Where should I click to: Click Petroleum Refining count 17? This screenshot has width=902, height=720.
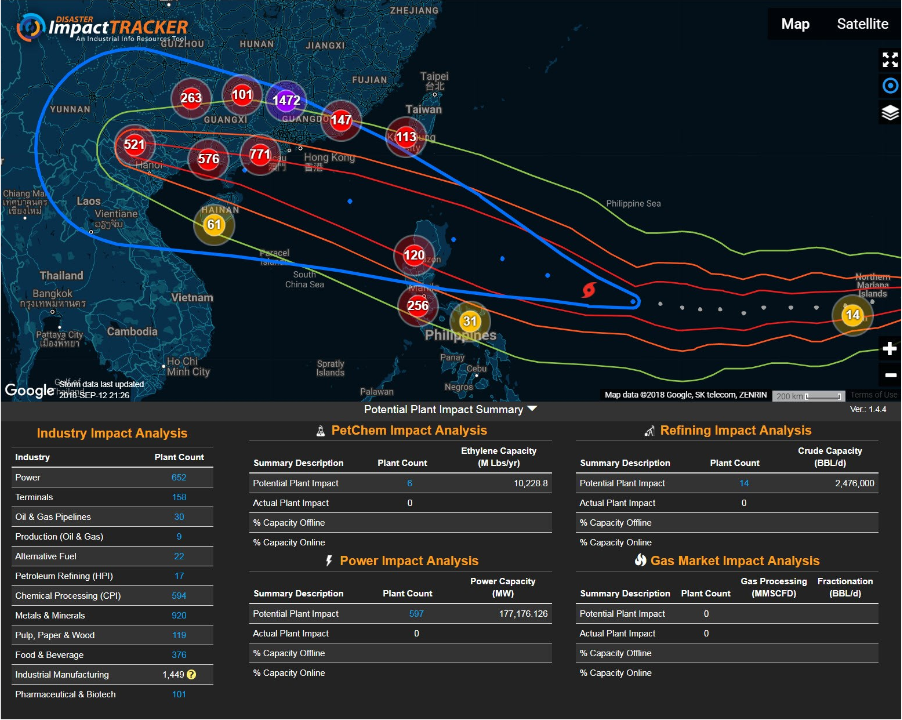179,576
